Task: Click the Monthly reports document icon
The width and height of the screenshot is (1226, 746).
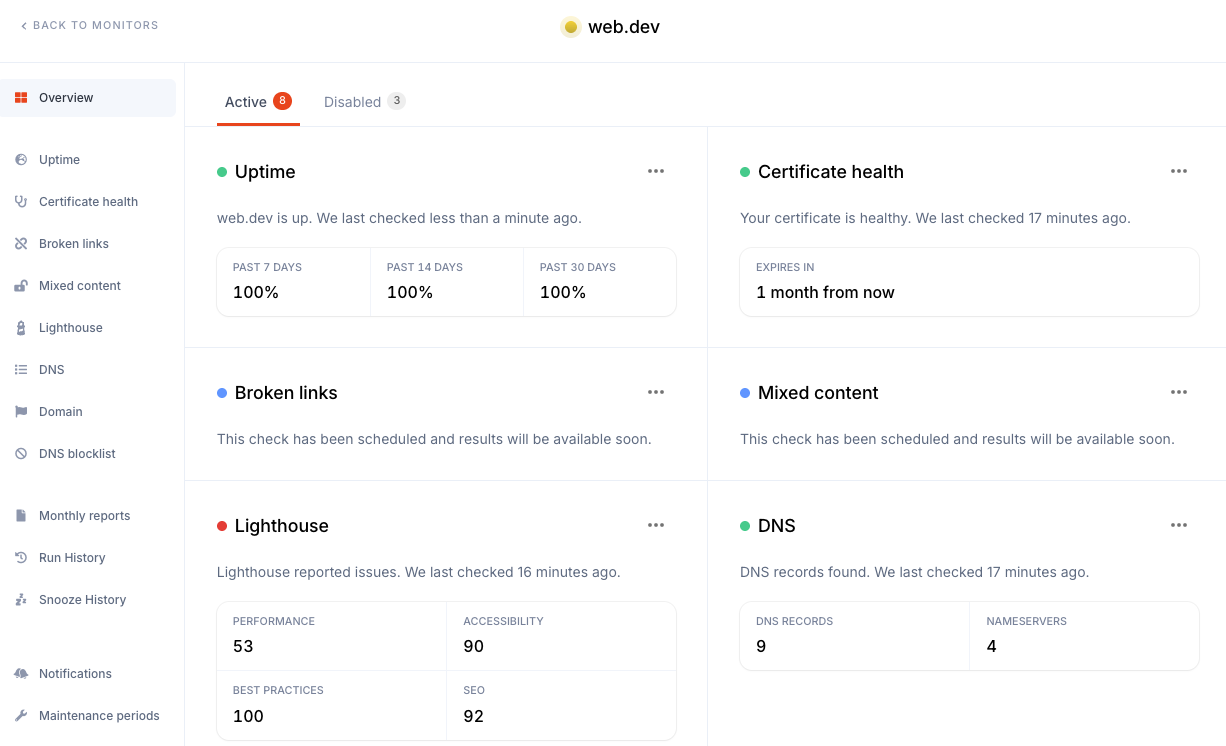Action: (21, 516)
